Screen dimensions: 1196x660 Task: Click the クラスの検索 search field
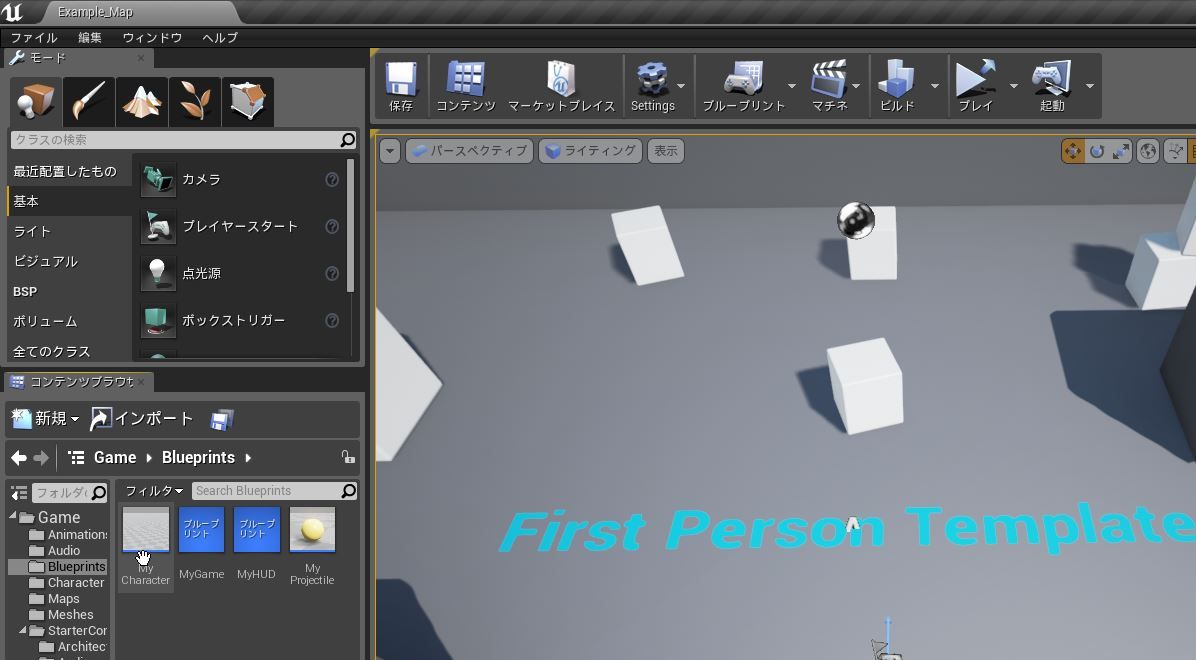[183, 140]
